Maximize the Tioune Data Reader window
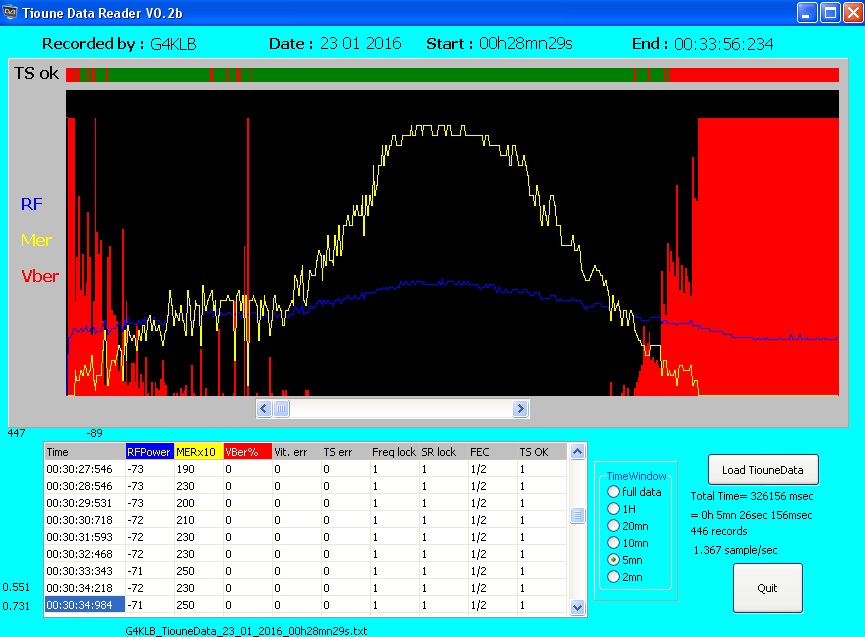Viewport: 865px width, 637px height. [830, 13]
